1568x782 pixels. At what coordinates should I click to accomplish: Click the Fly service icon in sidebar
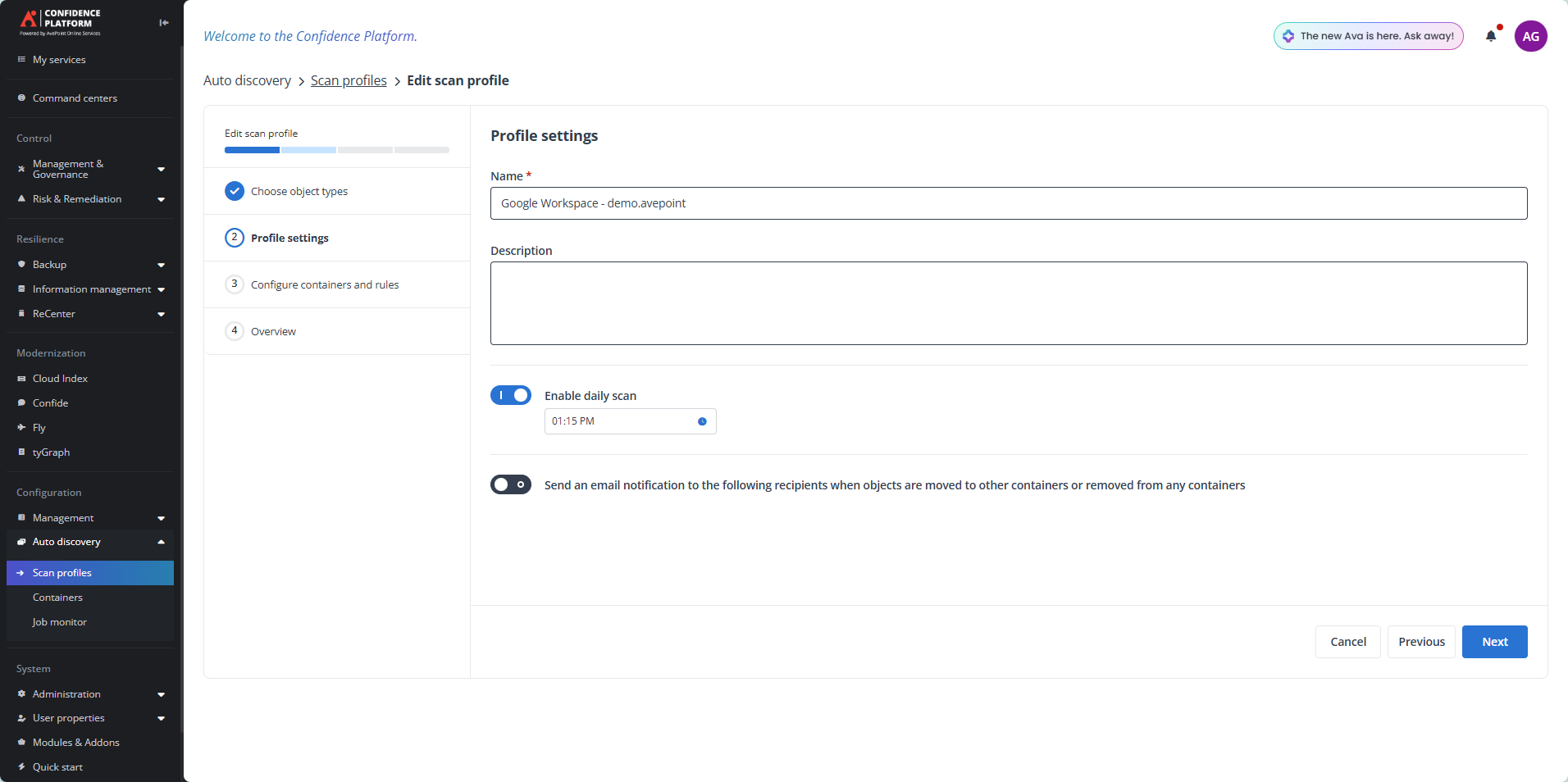[21, 427]
